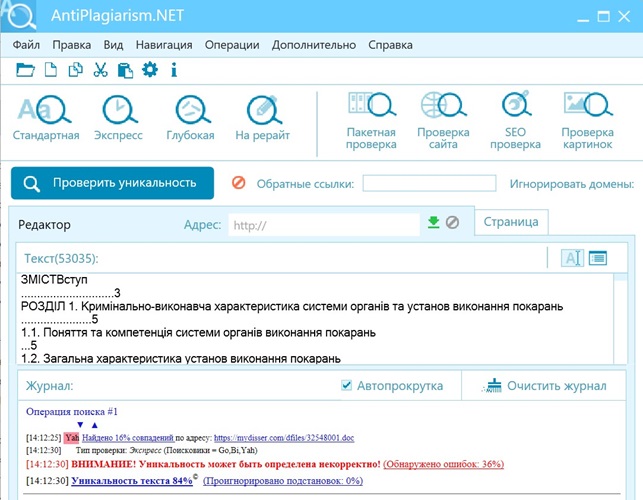Select the Глубокая check mode
The width and height of the screenshot is (643, 500).
click(190, 119)
